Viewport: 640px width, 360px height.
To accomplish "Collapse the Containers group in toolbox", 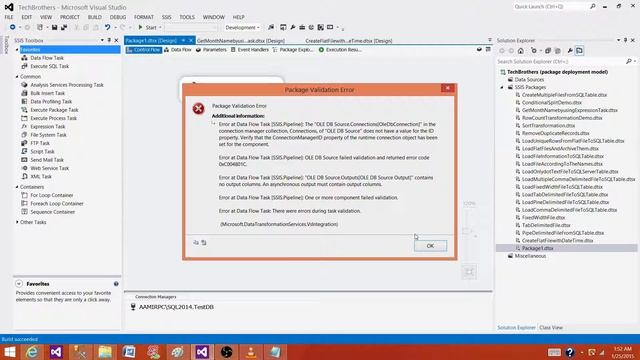I will click(17, 187).
